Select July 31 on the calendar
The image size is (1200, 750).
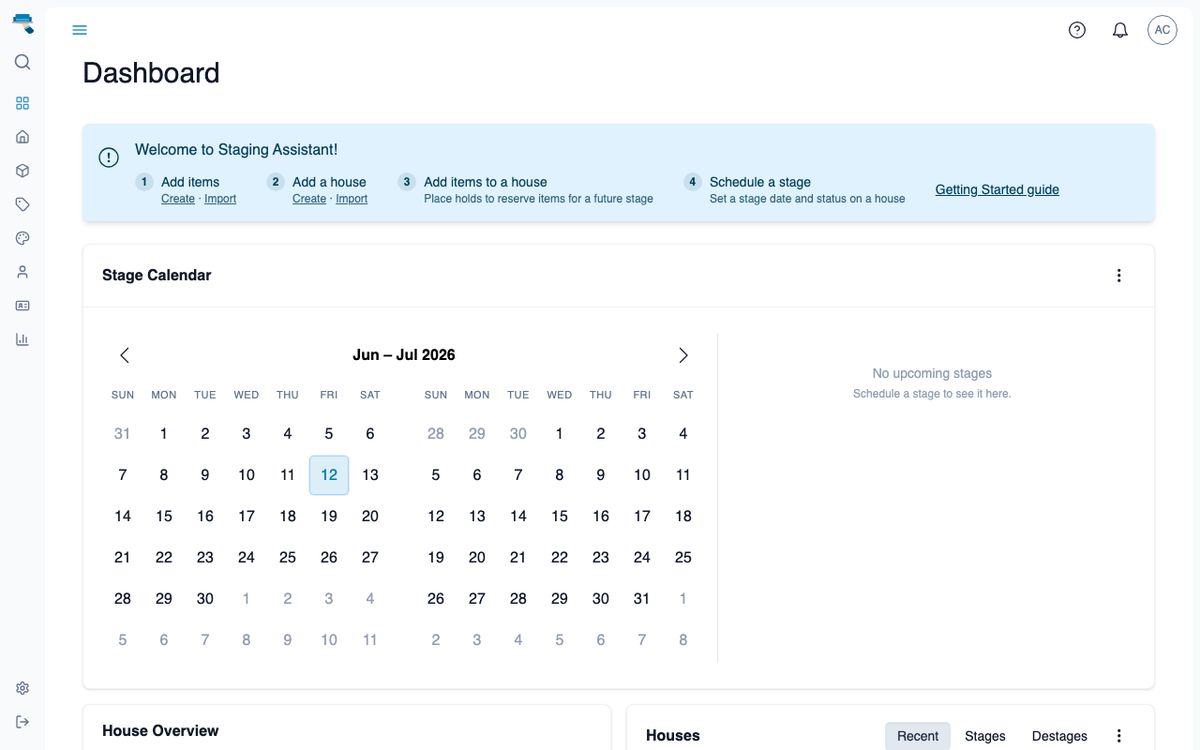pos(642,599)
